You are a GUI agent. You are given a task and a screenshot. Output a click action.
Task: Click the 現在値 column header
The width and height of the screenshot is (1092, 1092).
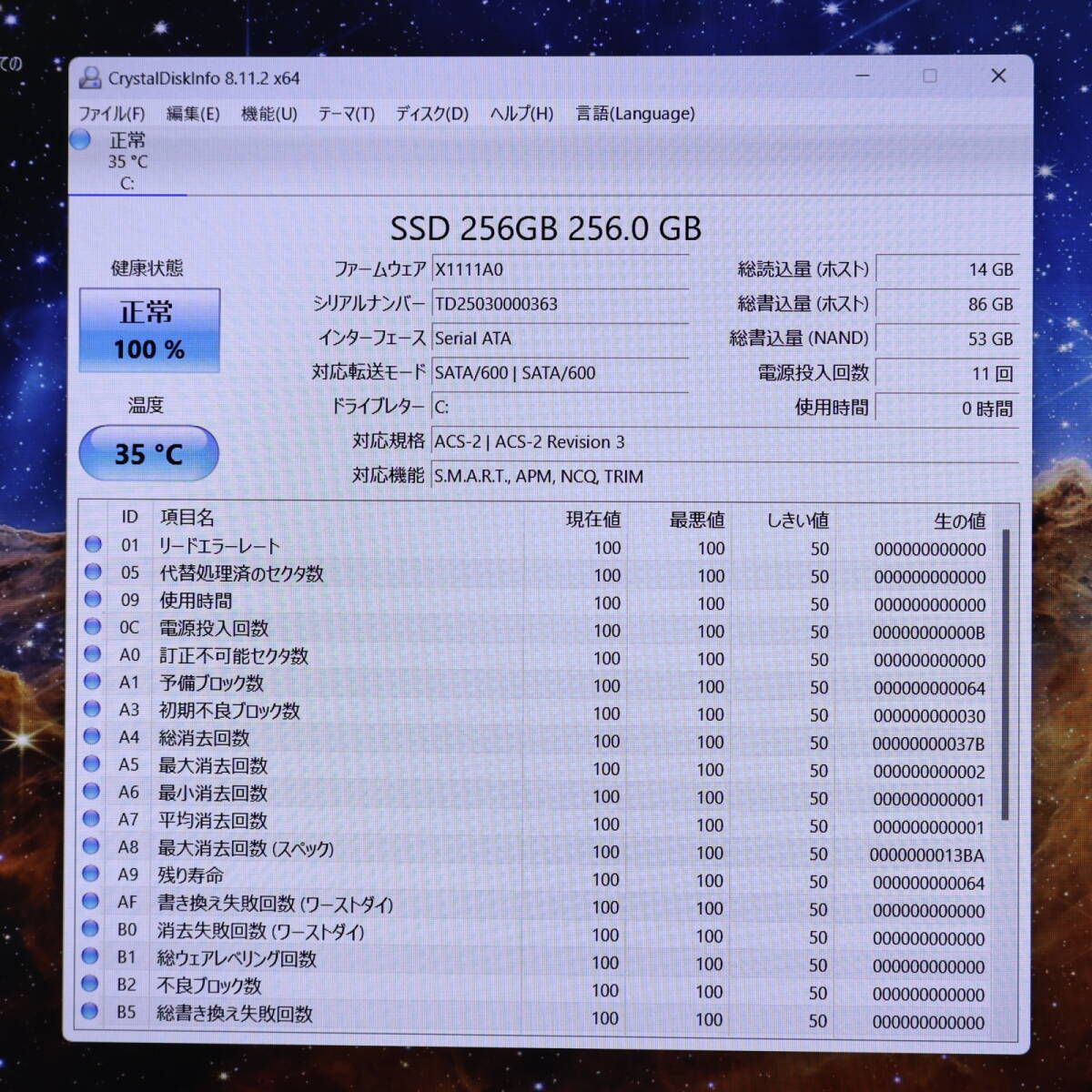click(x=593, y=519)
